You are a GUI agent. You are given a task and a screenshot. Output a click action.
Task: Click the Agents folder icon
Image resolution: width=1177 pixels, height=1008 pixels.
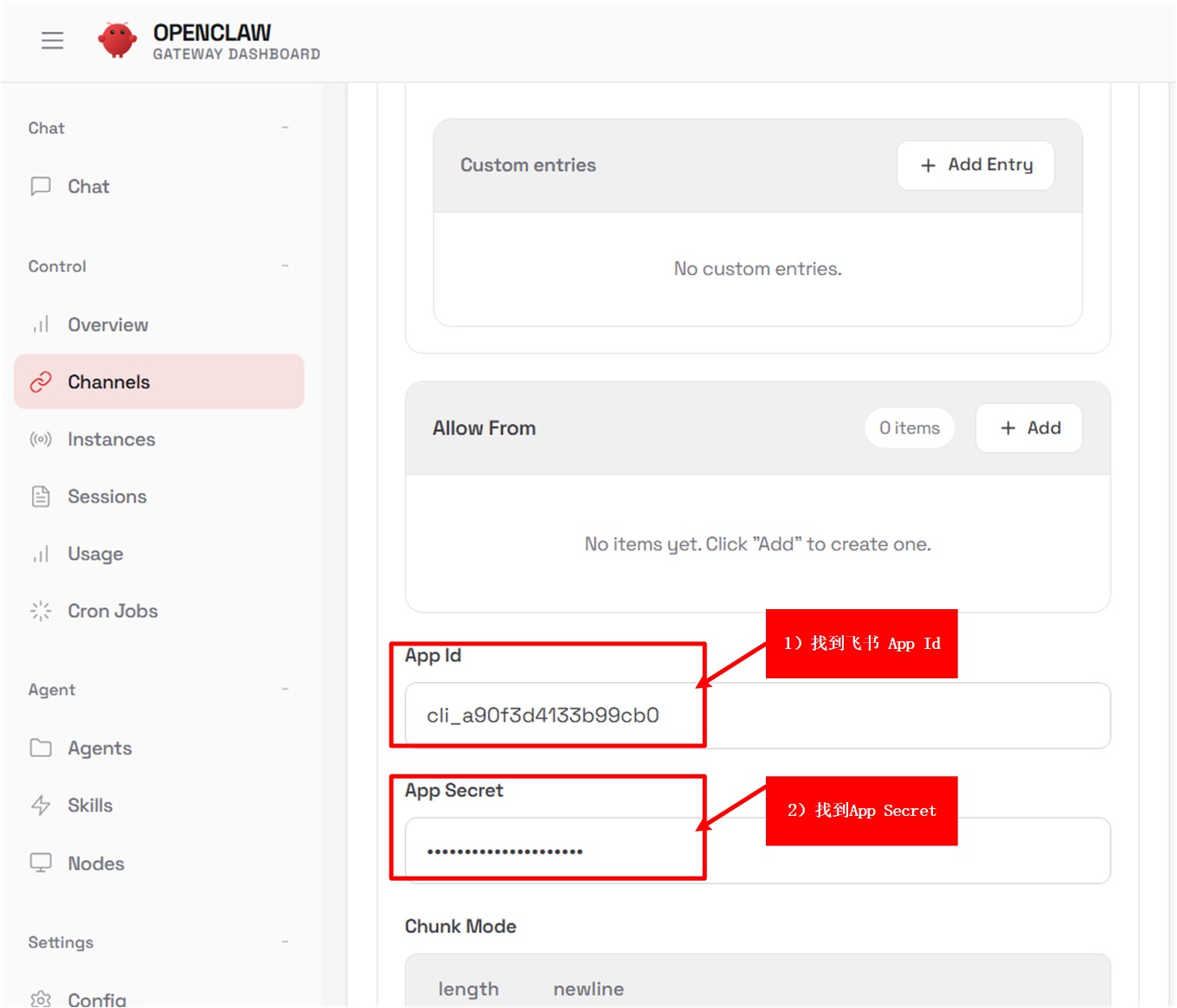click(x=41, y=748)
